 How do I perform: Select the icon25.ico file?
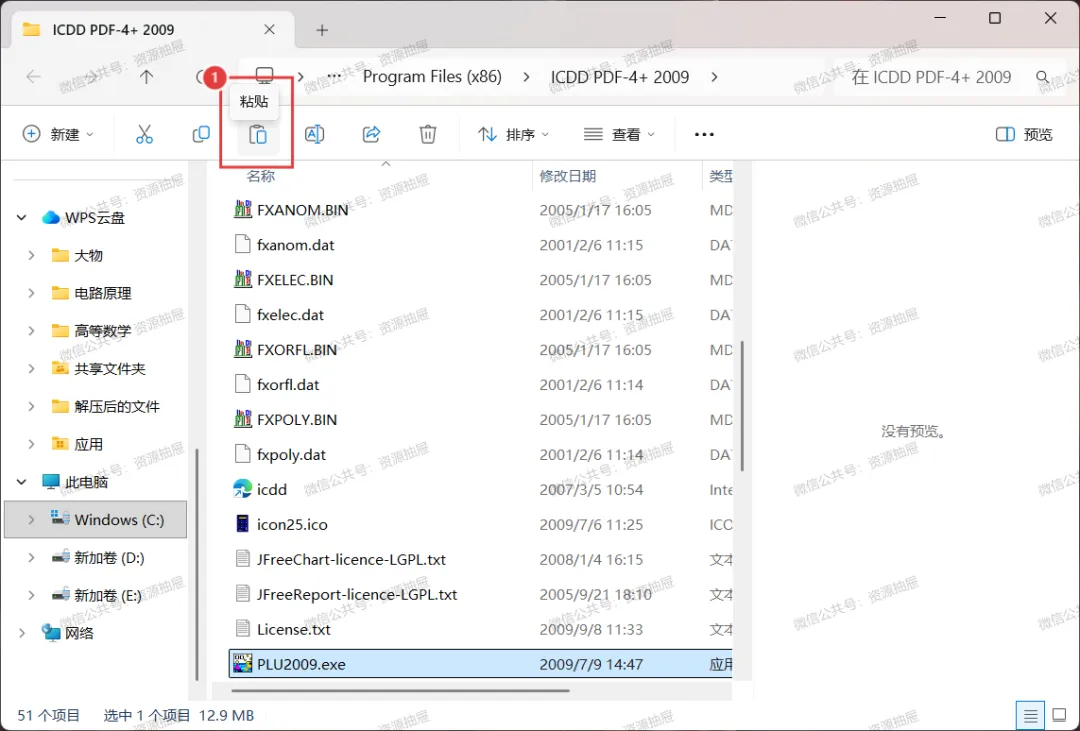pyautogui.click(x=280, y=524)
